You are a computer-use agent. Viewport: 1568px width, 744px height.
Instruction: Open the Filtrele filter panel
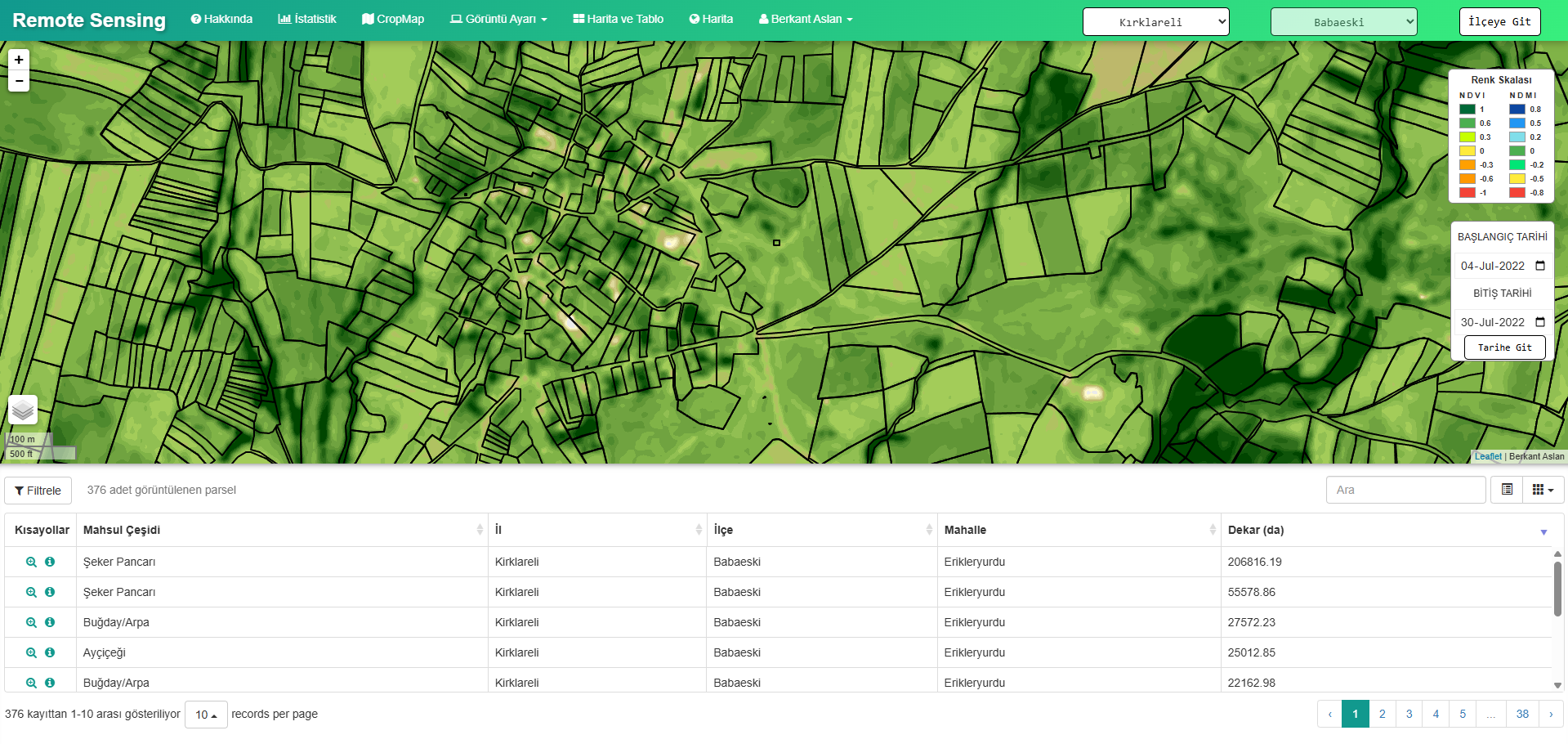coord(38,490)
